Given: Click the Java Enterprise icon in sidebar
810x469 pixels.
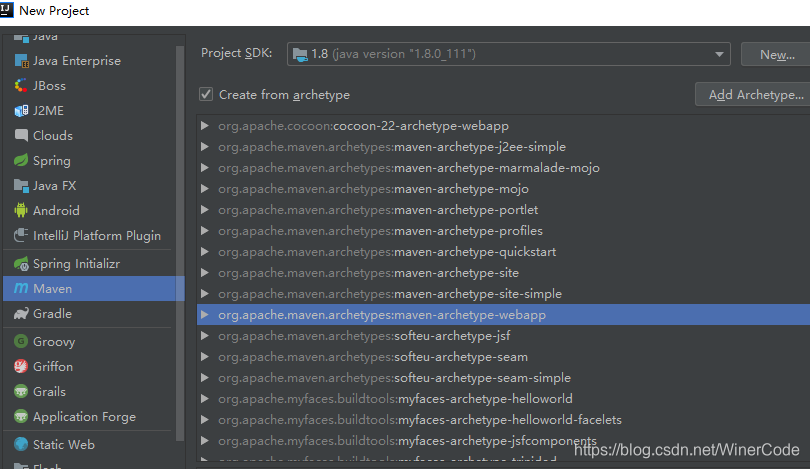Looking at the screenshot, I should click(21, 61).
